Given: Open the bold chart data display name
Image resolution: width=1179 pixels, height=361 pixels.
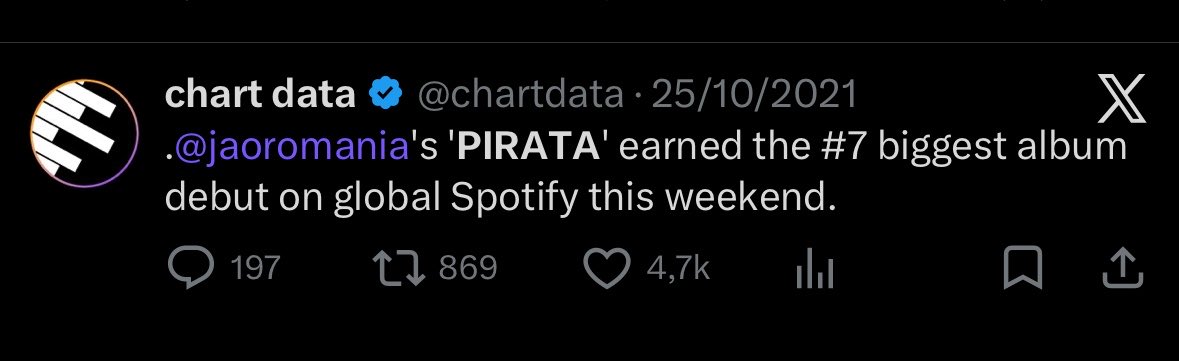Looking at the screenshot, I should coord(260,95).
